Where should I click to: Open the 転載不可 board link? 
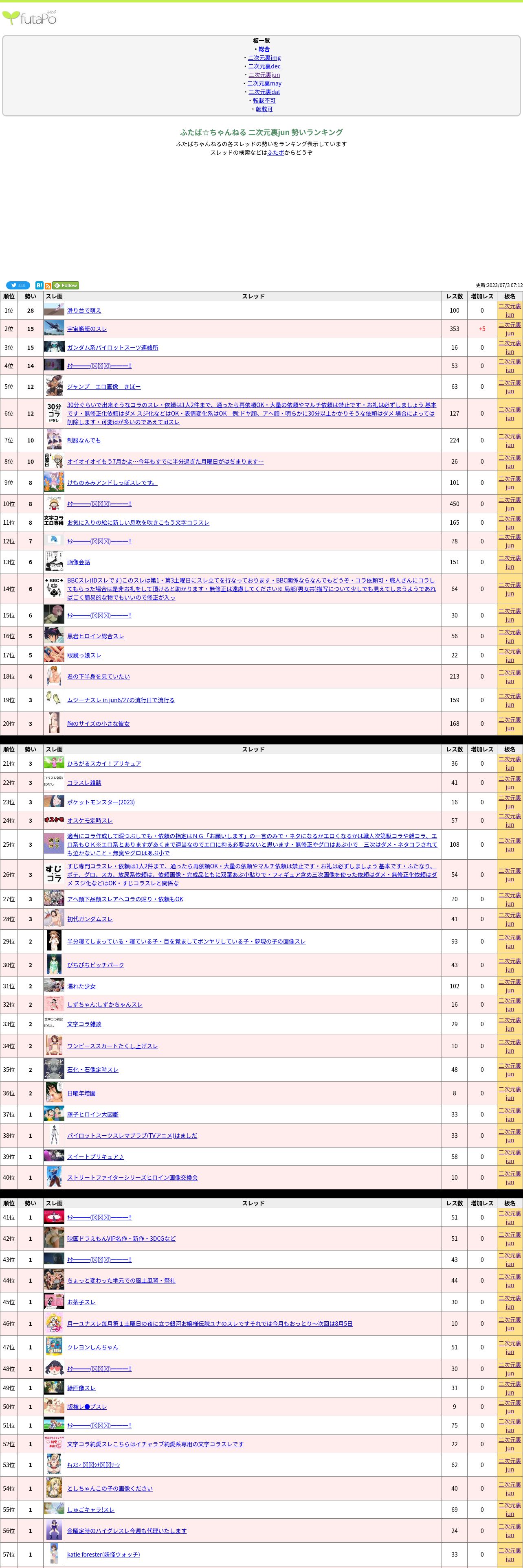pyautogui.click(x=264, y=101)
